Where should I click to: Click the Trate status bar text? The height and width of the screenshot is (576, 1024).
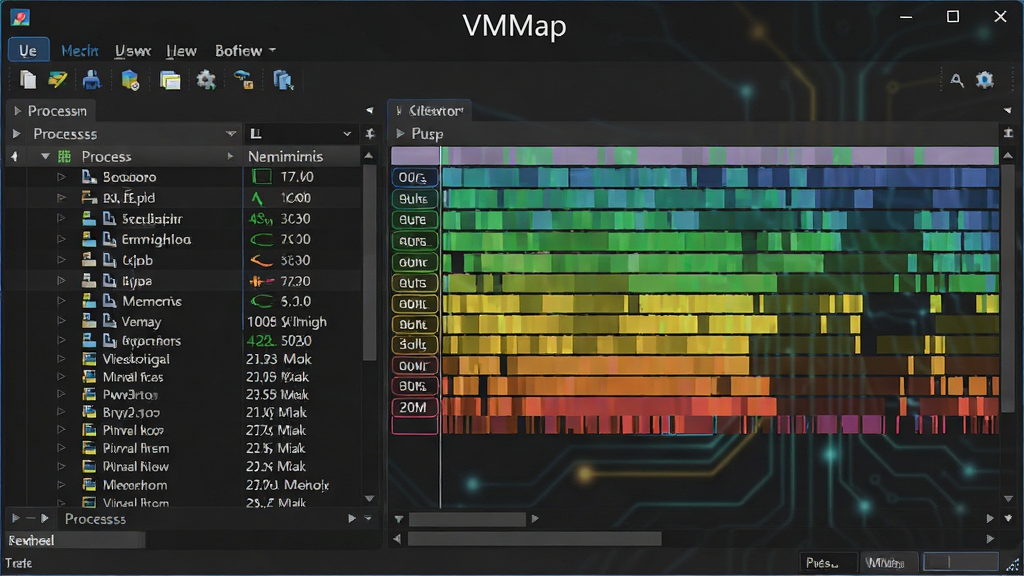[x=18, y=563]
